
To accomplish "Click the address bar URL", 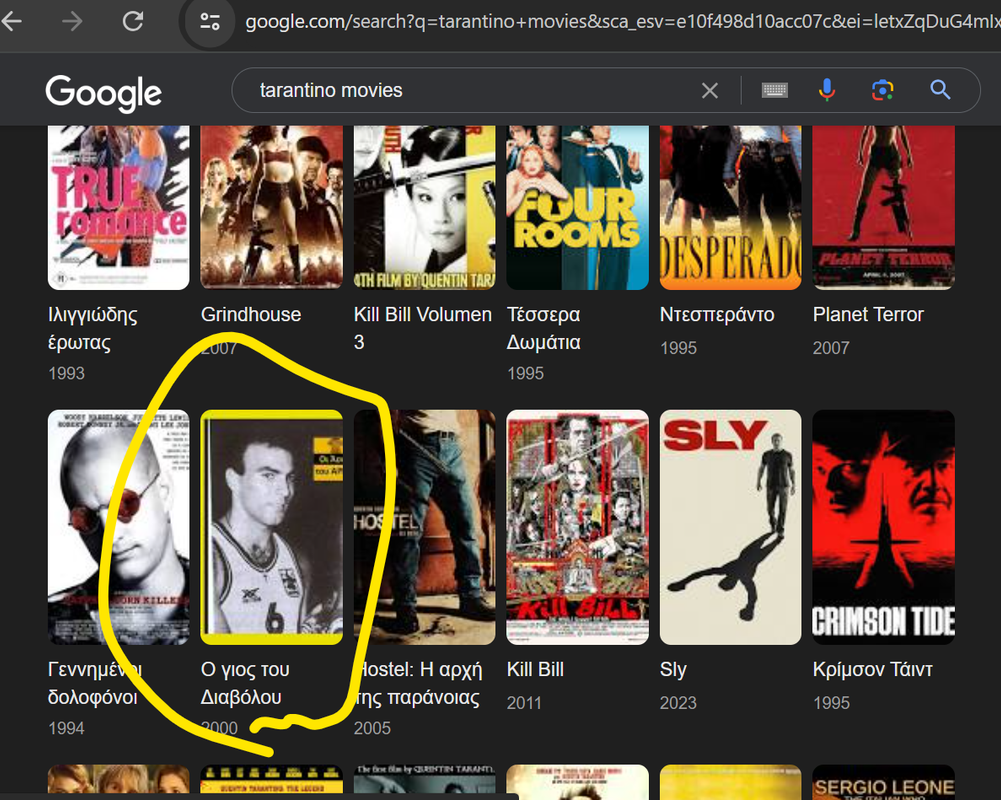I will pyautogui.click(x=622, y=22).
